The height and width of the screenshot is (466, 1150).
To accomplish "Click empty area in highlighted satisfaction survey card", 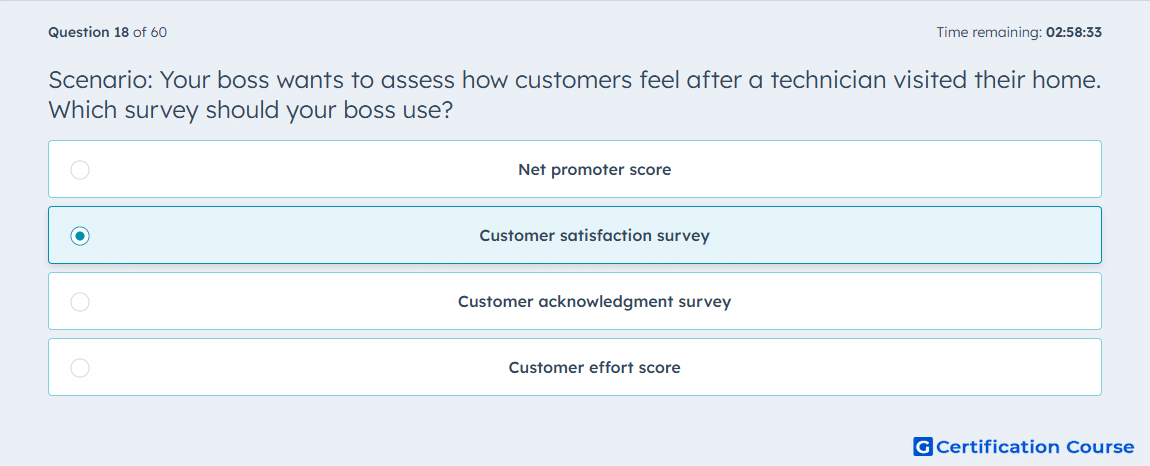I will (x=880, y=236).
